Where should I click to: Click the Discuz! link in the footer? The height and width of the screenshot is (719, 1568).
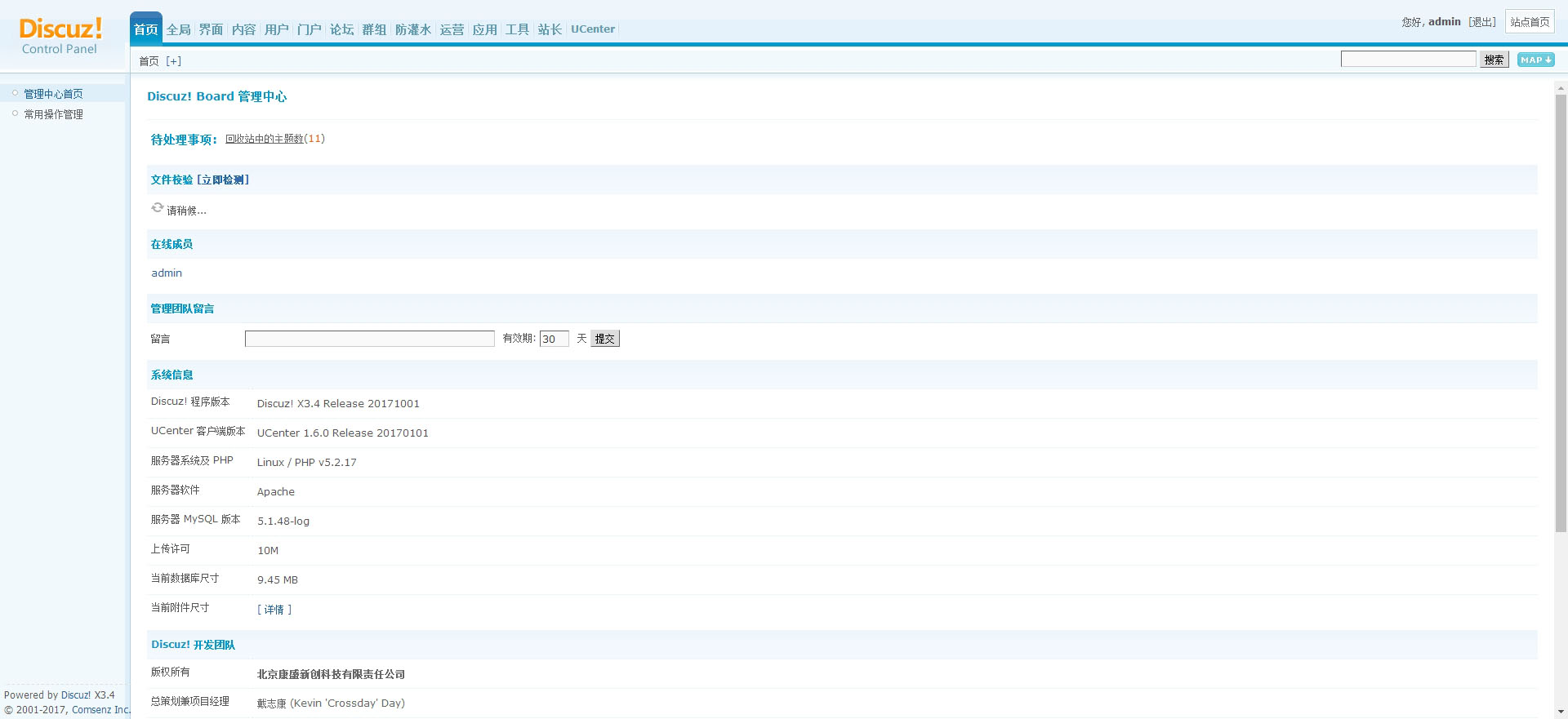click(76, 695)
